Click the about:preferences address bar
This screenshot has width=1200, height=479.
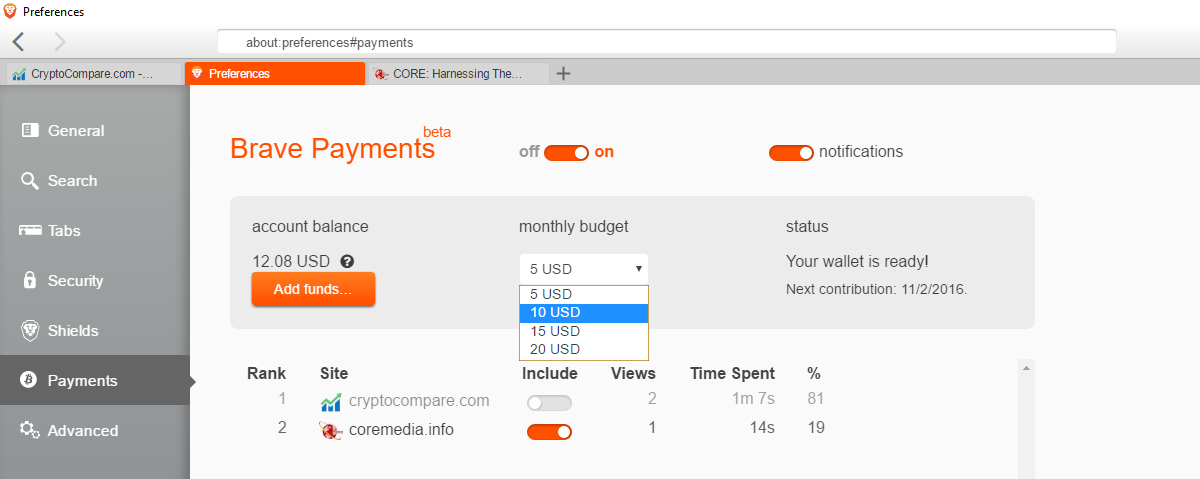666,43
